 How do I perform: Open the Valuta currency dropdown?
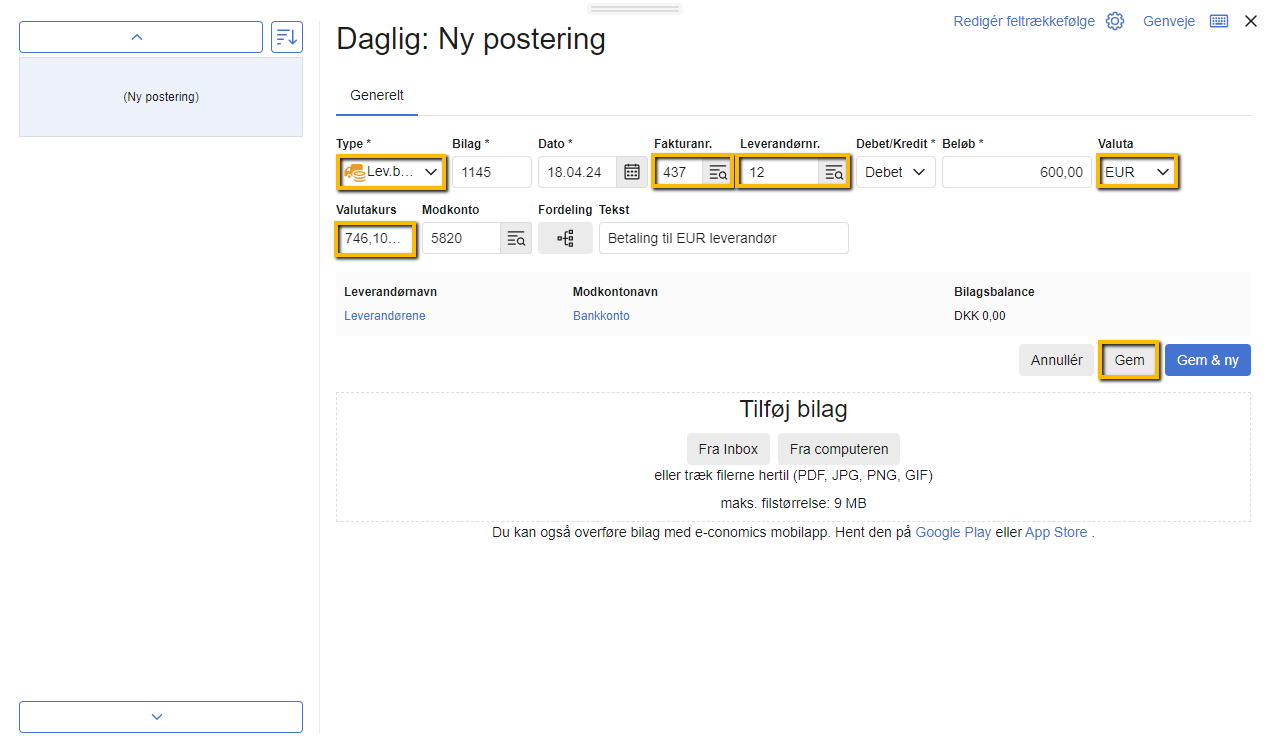1137,172
